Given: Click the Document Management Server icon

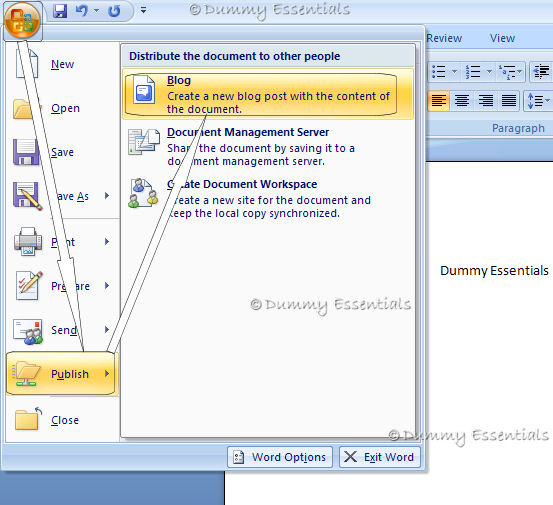Looking at the screenshot, I should (144, 142).
